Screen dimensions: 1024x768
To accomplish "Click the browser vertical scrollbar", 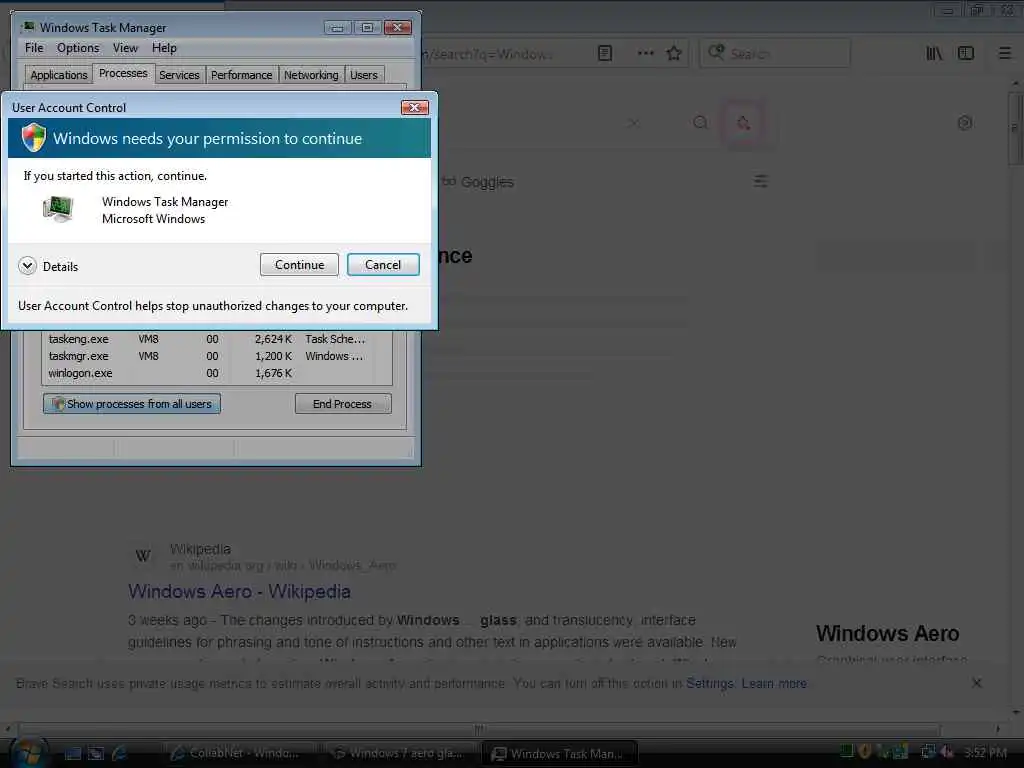I will (1015, 127).
